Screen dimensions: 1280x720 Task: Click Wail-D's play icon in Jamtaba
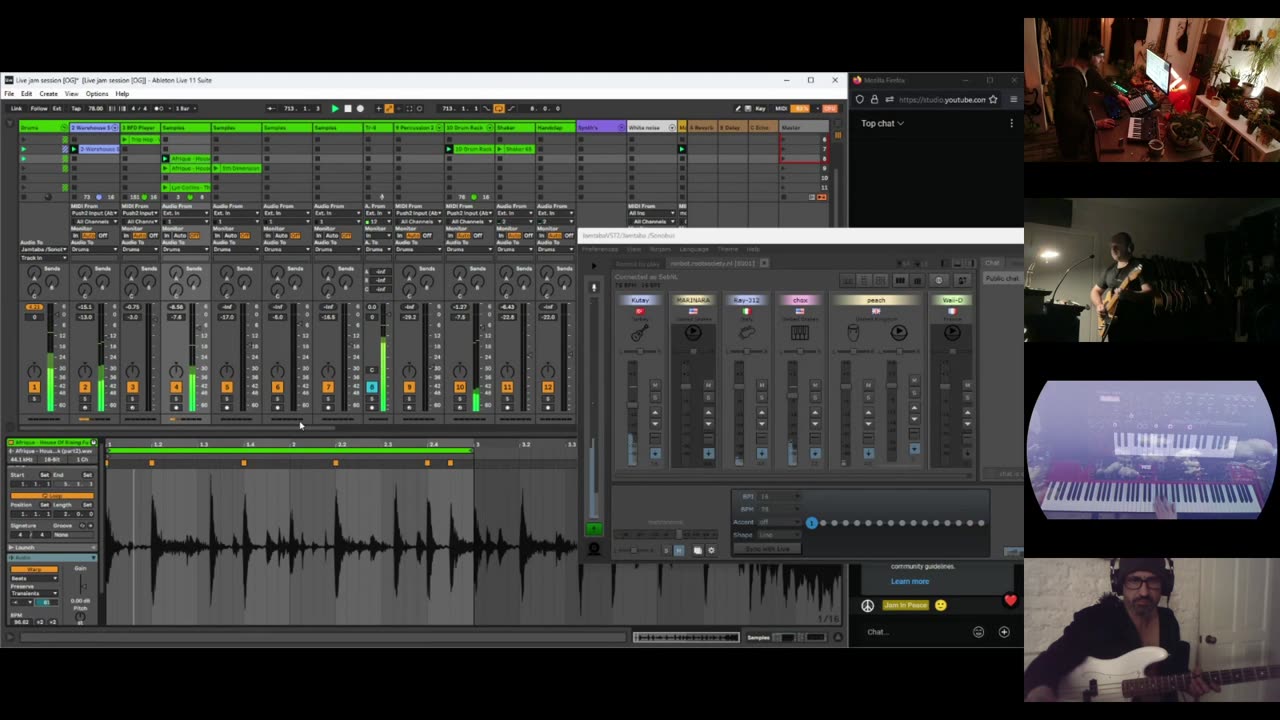951,333
